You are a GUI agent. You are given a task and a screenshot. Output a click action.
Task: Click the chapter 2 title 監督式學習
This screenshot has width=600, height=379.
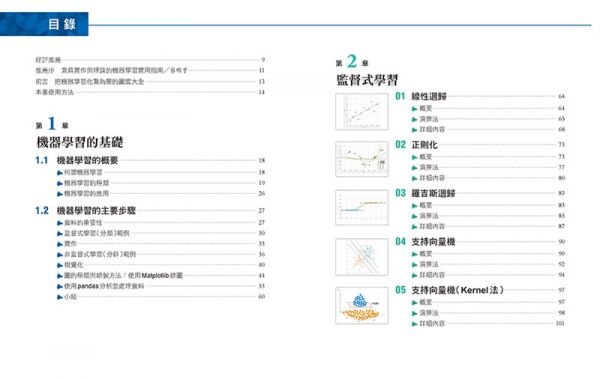coord(367,80)
